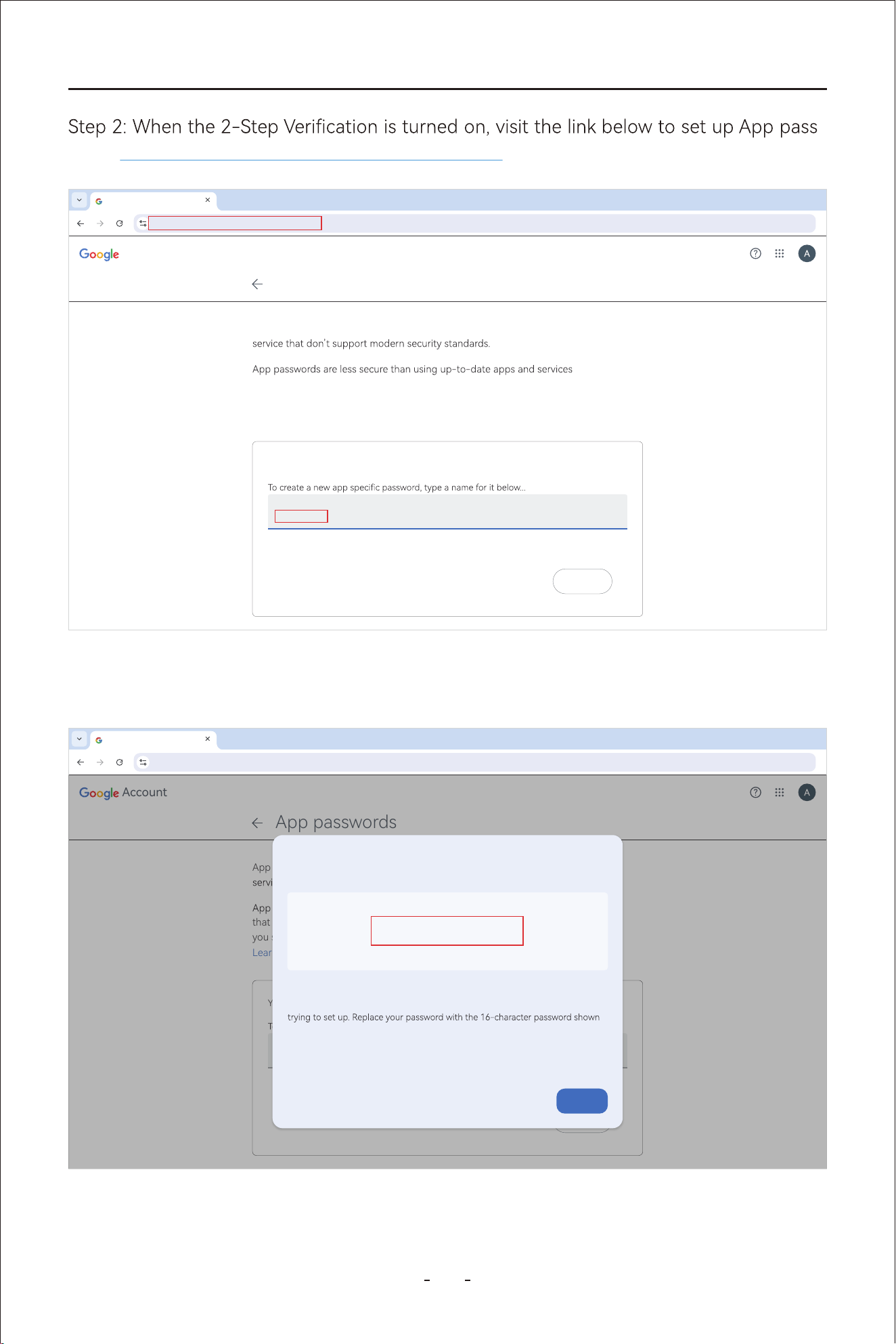
Task: Click 'App passwords' heading text
Action: click(336, 822)
